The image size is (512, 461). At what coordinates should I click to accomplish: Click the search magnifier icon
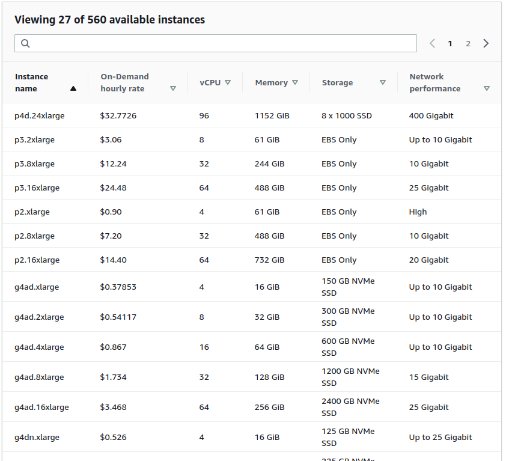pyautogui.click(x=25, y=43)
